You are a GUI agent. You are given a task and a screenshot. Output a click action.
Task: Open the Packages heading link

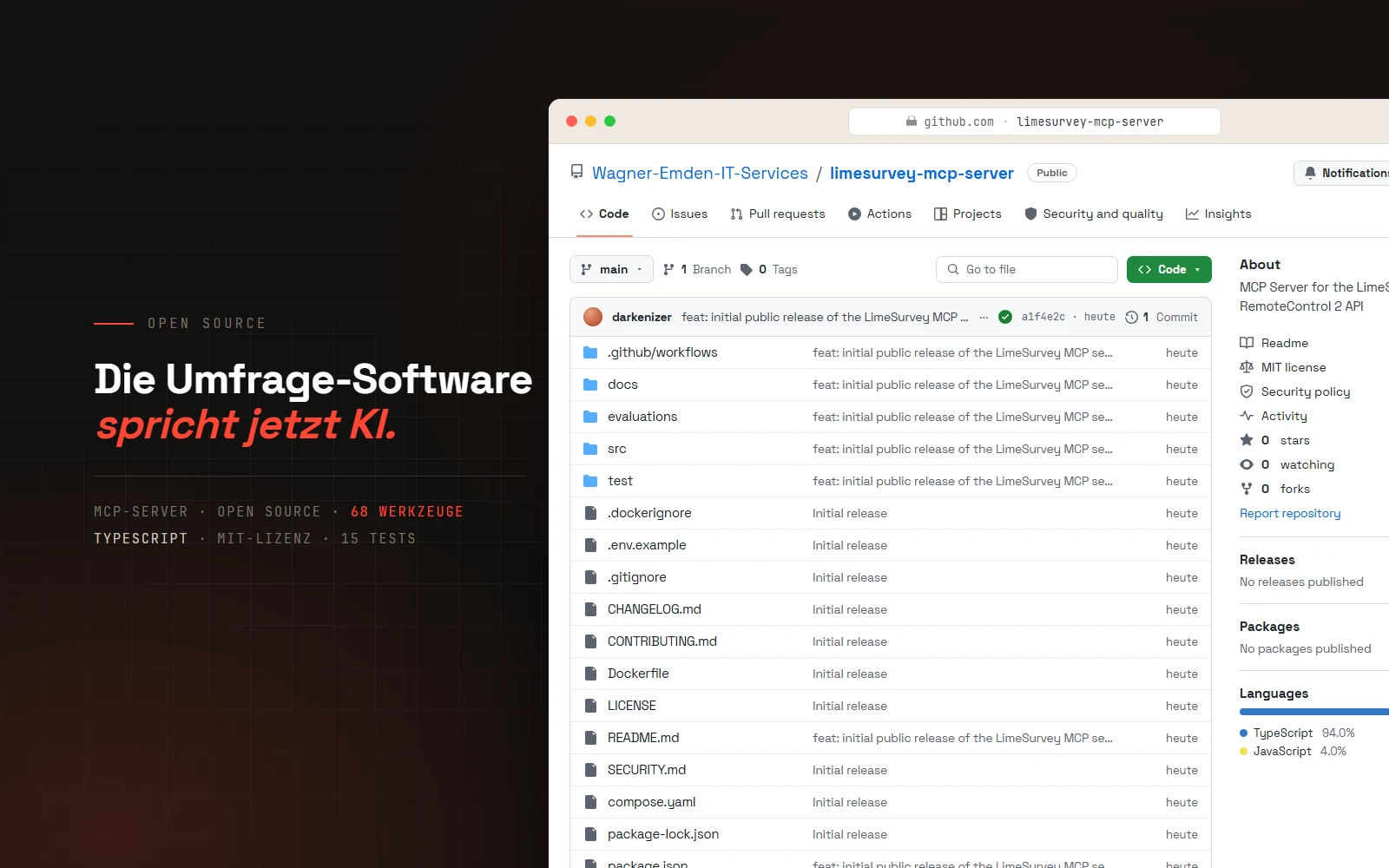coord(1269,627)
